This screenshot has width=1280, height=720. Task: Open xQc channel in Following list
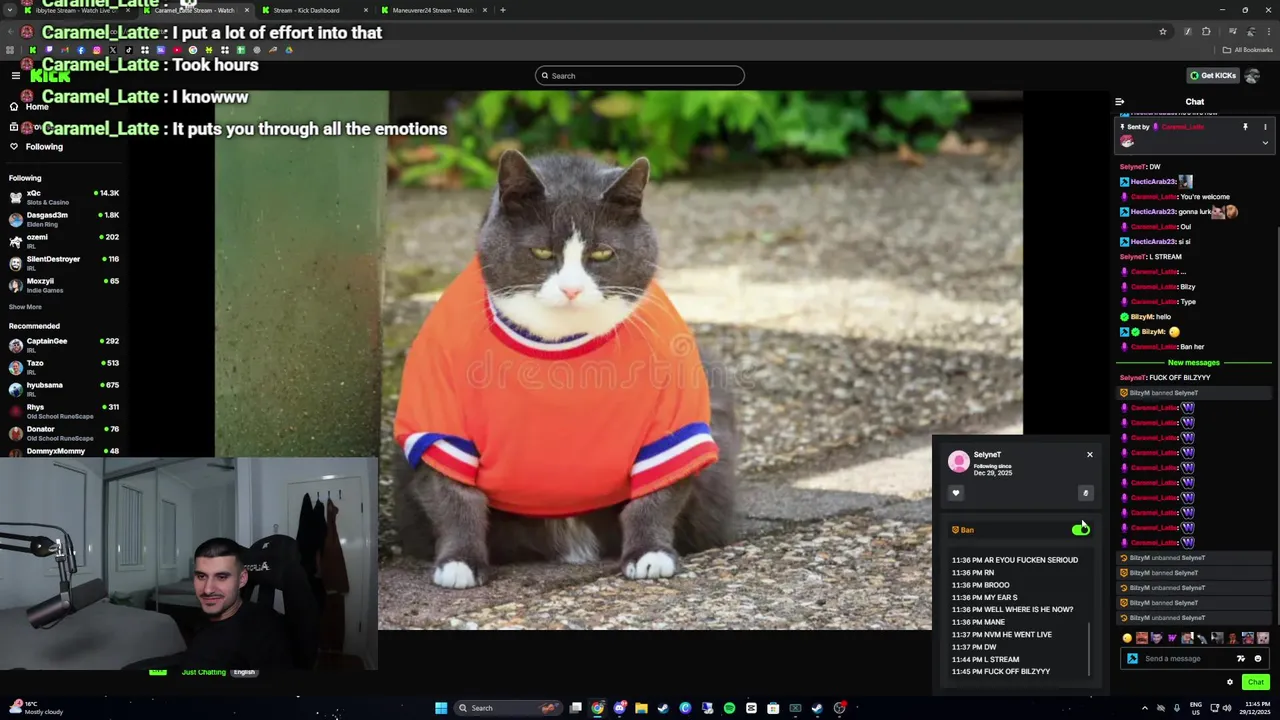coord(64,197)
